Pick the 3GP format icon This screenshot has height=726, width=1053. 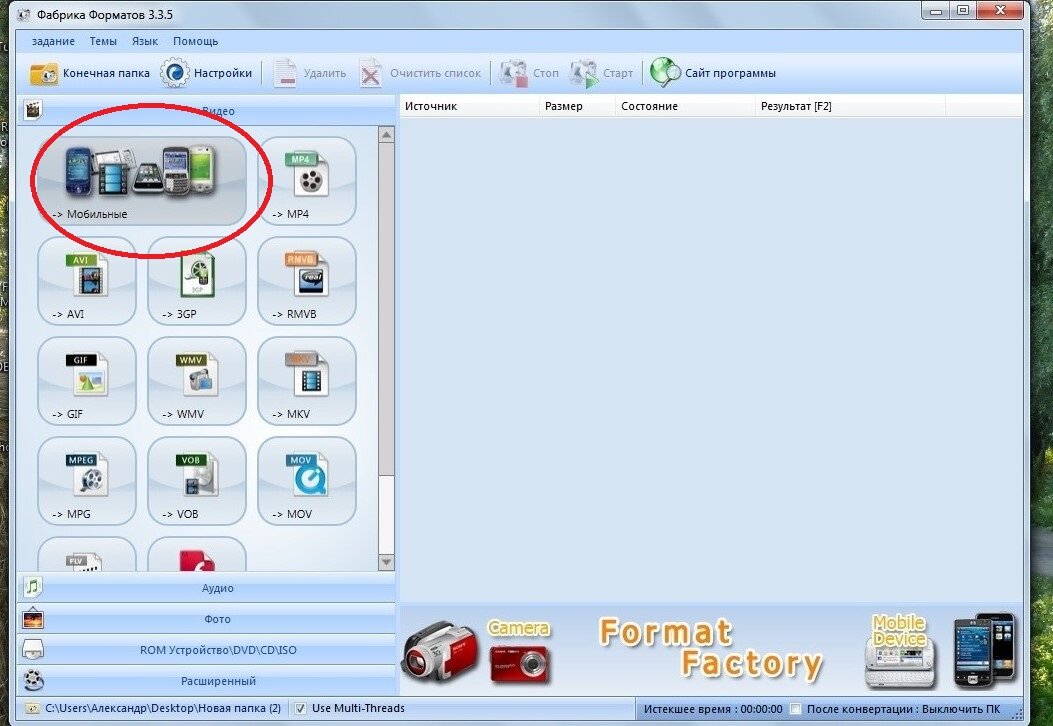pos(197,281)
